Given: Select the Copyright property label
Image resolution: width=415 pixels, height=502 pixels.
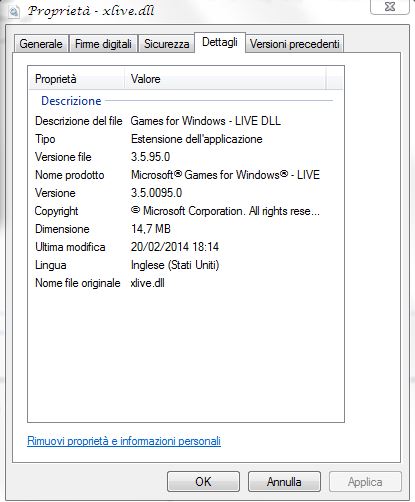Looking at the screenshot, I should (x=56, y=211).
